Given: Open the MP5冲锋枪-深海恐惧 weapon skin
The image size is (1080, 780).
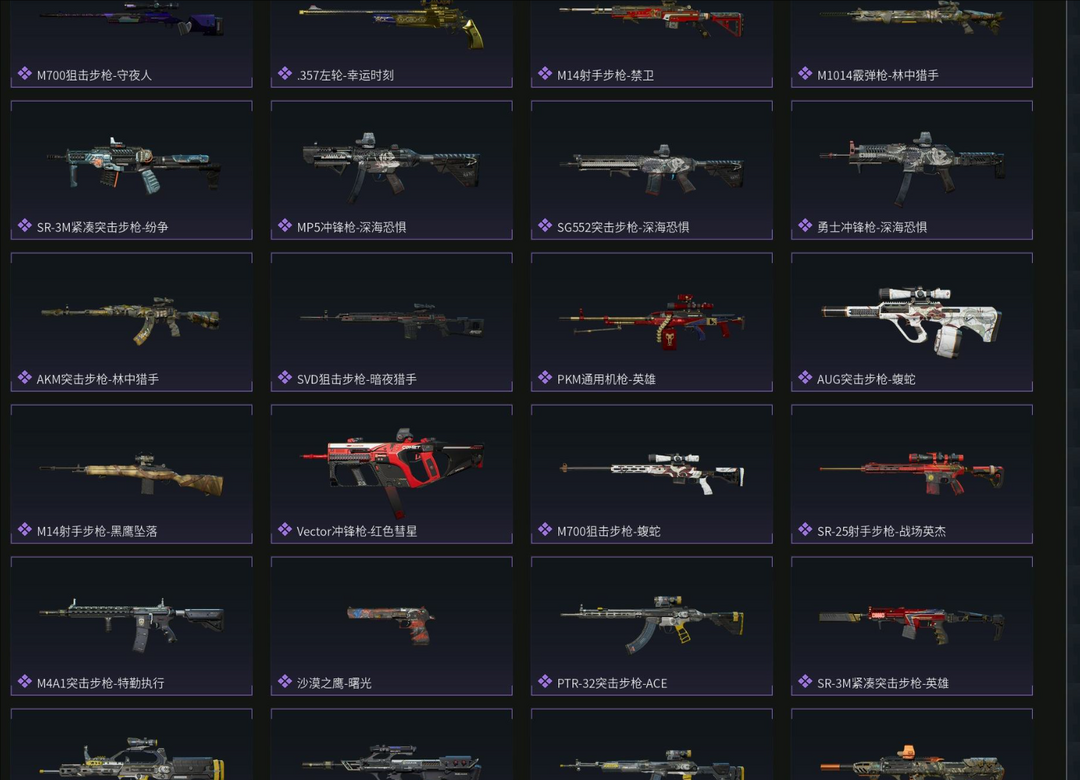Looking at the screenshot, I should (x=391, y=170).
